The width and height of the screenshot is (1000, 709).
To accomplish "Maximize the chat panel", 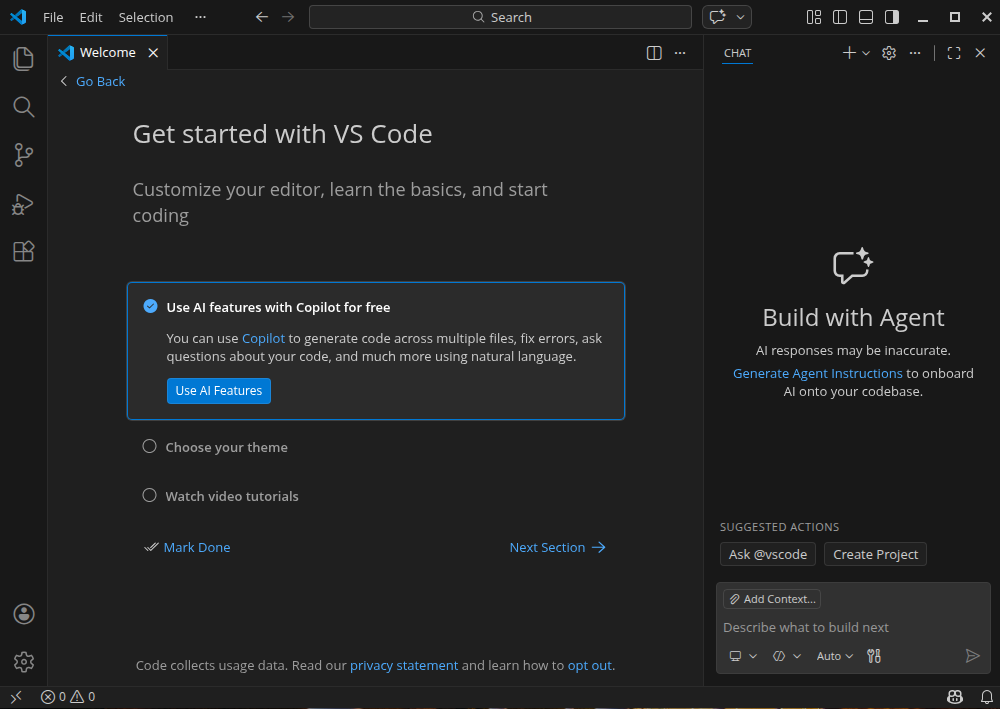I will (x=953, y=53).
